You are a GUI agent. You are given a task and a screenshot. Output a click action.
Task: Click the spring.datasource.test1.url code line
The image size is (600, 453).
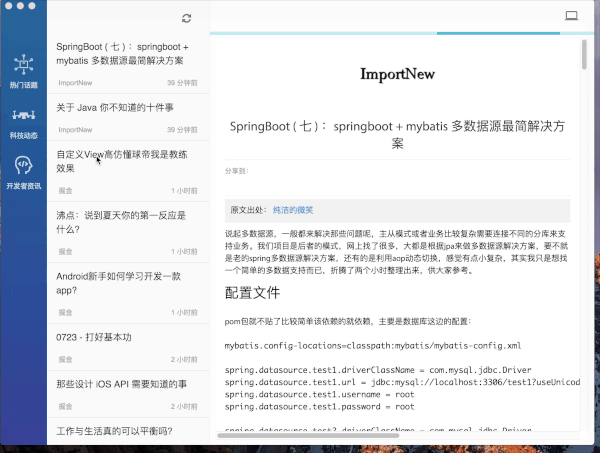(402, 382)
